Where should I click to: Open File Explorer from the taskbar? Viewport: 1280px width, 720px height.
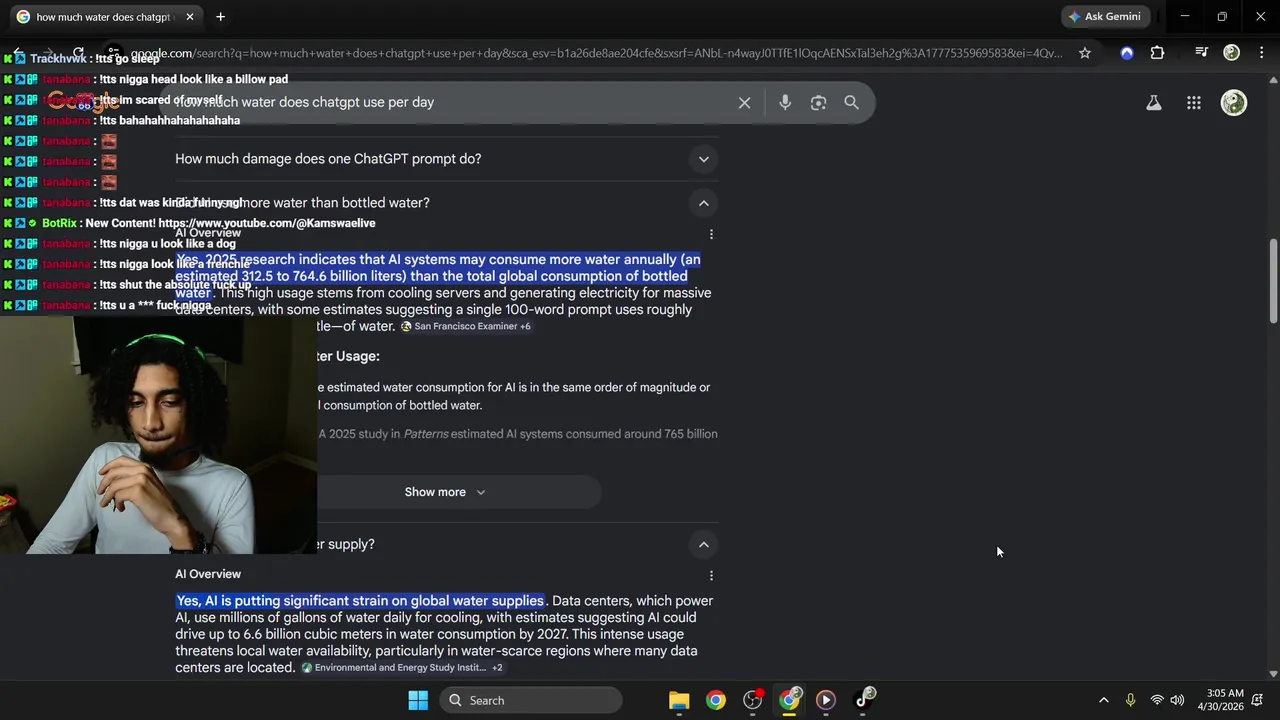pos(679,700)
